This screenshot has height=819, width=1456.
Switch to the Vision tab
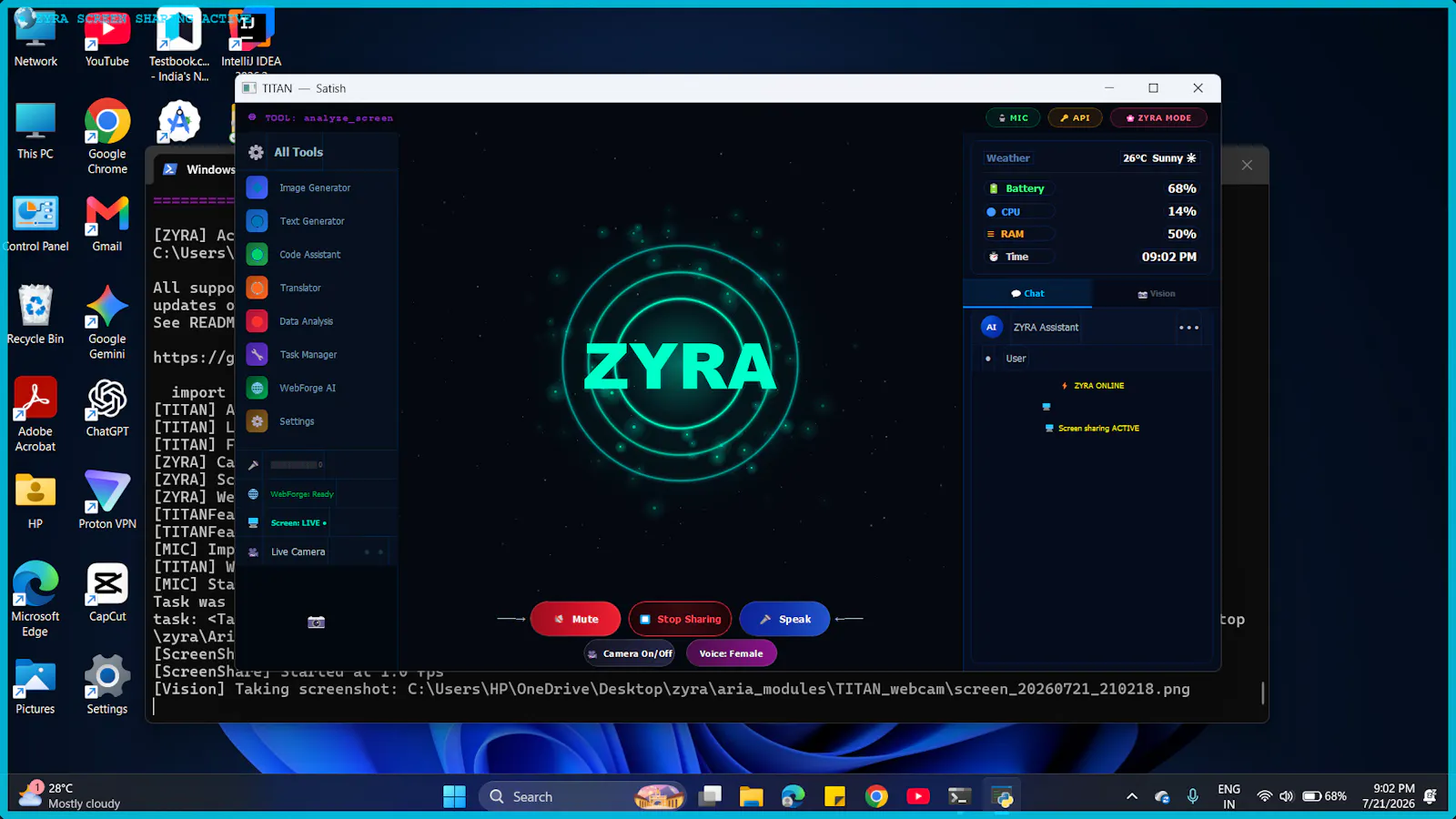[1156, 293]
